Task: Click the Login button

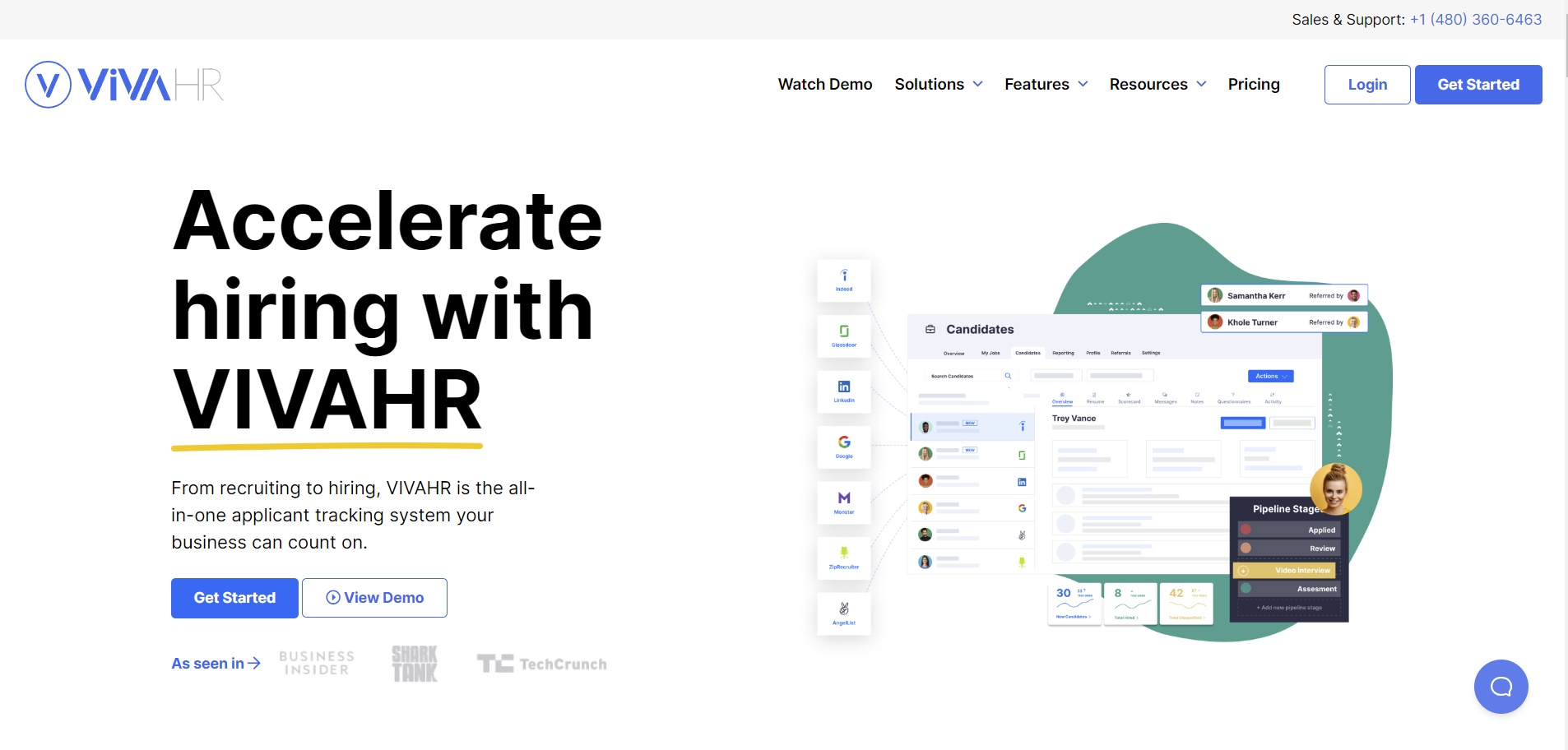Action: [1367, 85]
